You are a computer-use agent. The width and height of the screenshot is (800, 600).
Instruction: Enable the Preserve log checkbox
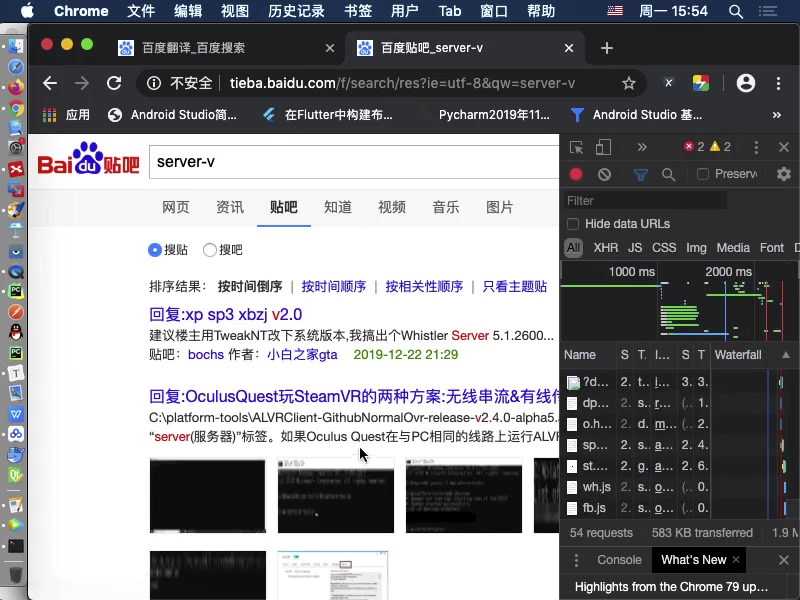(703, 172)
